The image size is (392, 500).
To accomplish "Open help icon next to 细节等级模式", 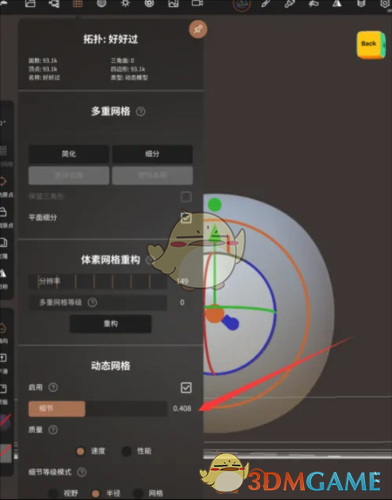I will tap(82, 472).
